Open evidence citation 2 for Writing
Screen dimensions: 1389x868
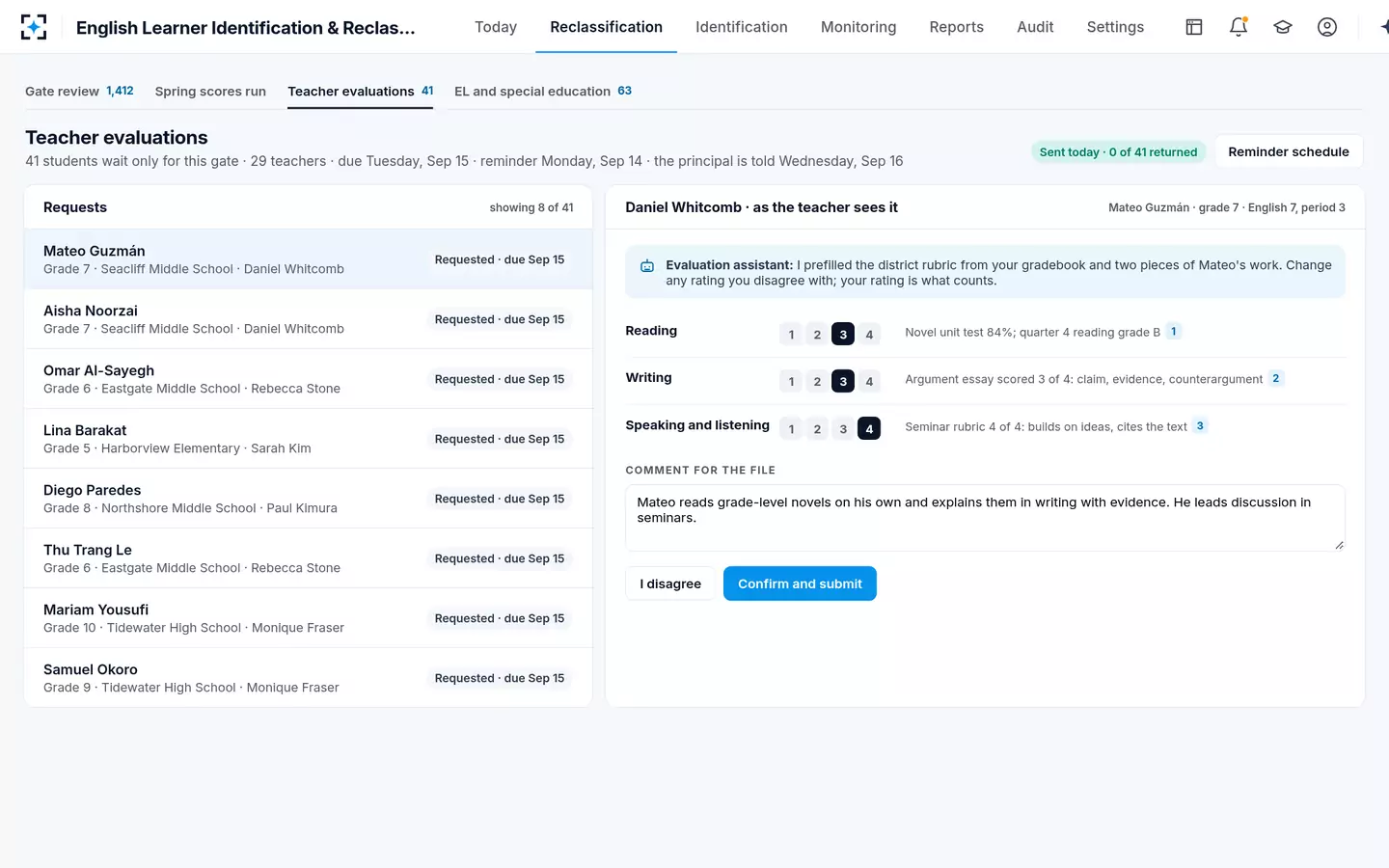(x=1276, y=379)
